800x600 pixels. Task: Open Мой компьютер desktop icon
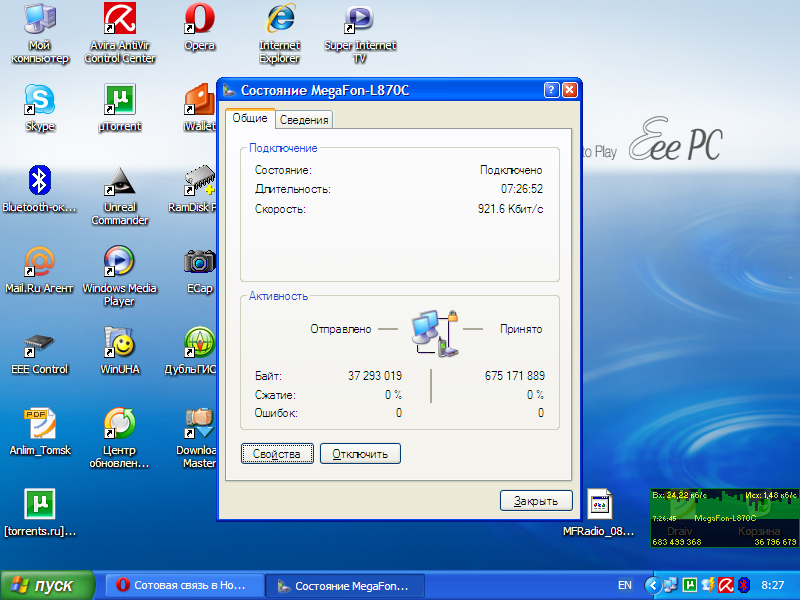click(40, 19)
